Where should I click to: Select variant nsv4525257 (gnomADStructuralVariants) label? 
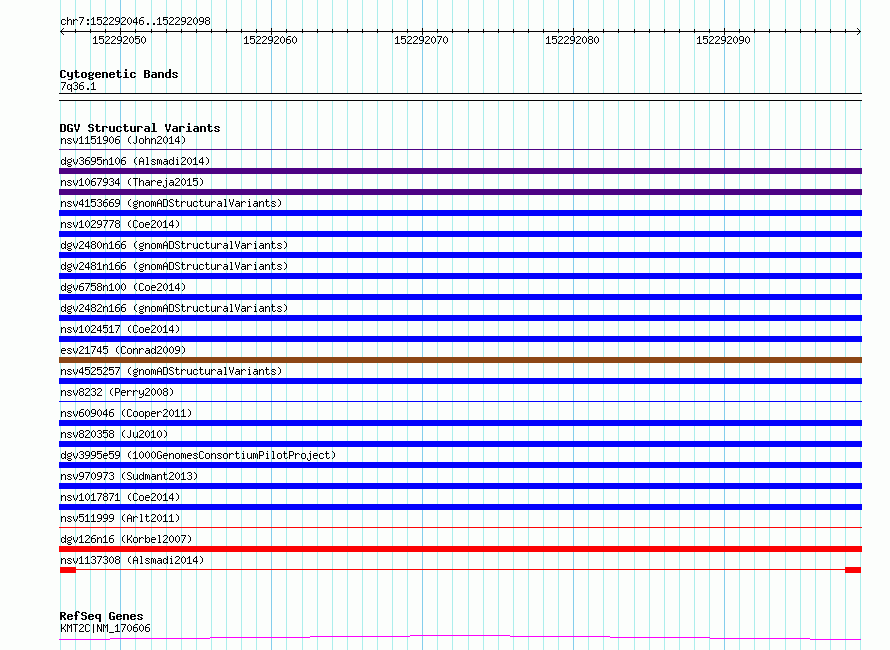(x=171, y=371)
